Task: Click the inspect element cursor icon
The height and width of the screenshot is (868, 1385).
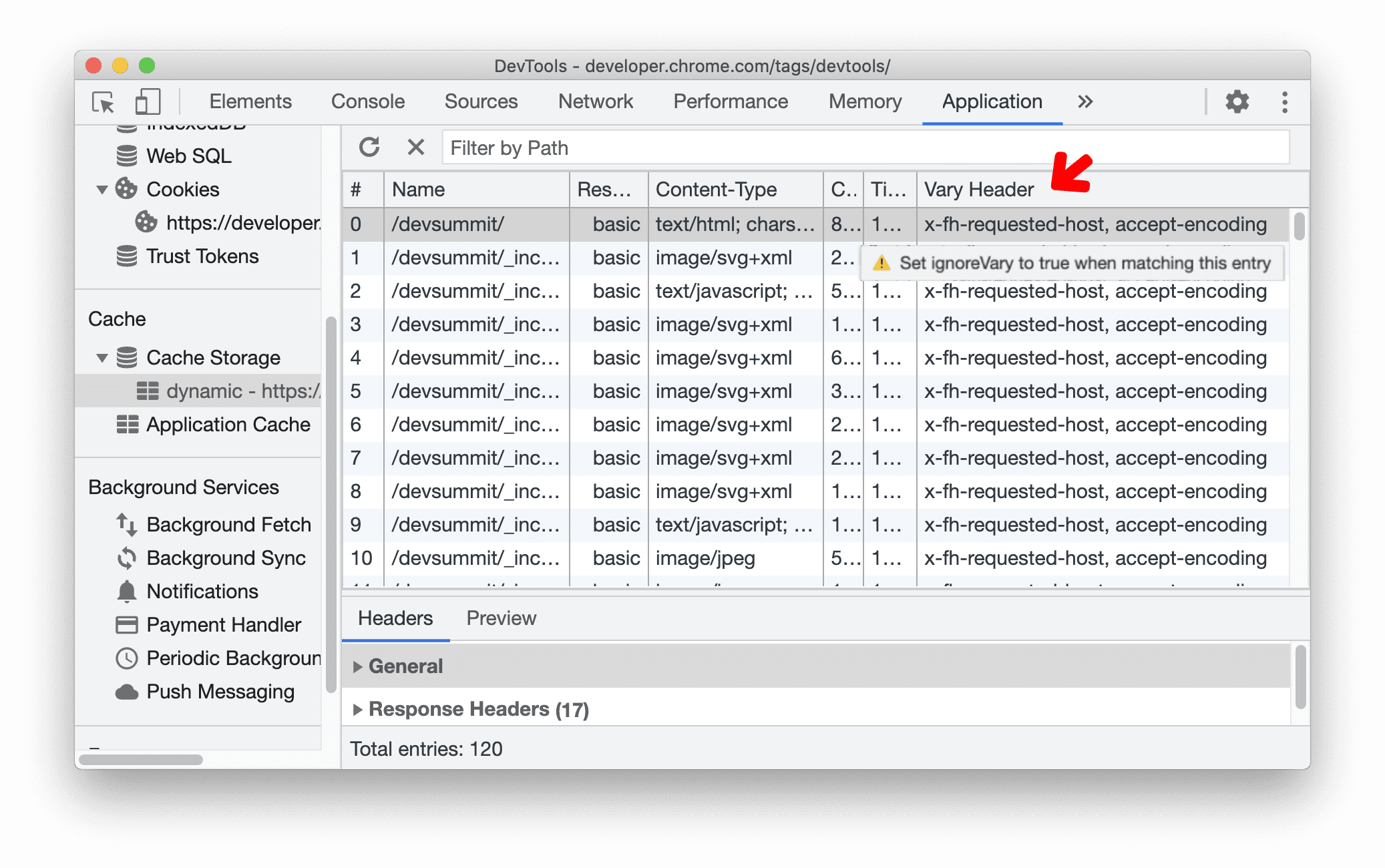Action: click(x=104, y=102)
